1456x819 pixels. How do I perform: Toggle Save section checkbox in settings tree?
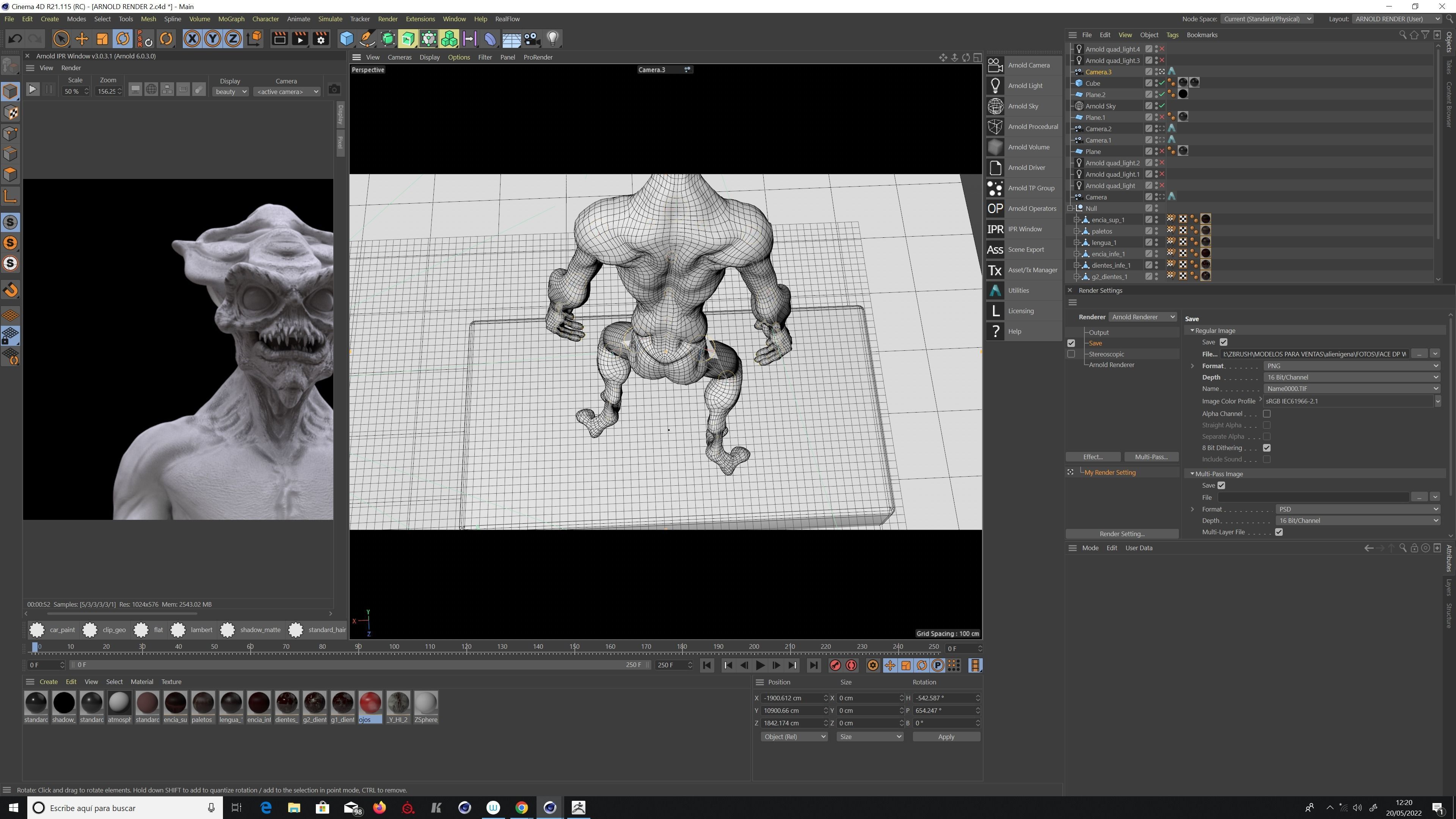click(x=1070, y=343)
